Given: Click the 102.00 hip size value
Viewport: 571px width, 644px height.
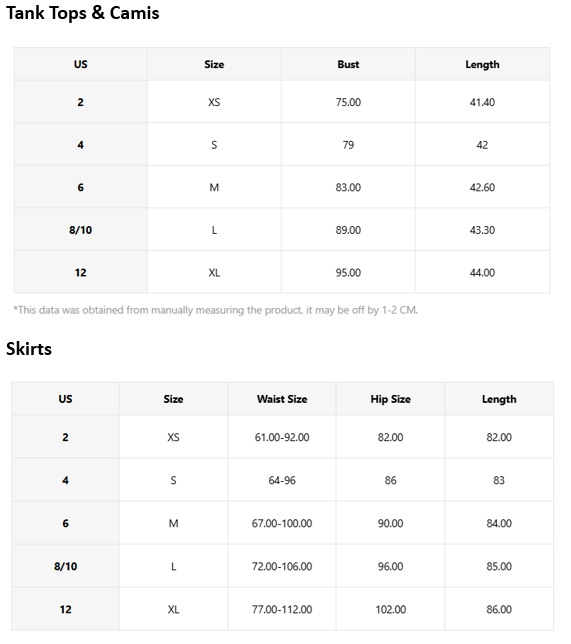Looking at the screenshot, I should click(x=391, y=610).
